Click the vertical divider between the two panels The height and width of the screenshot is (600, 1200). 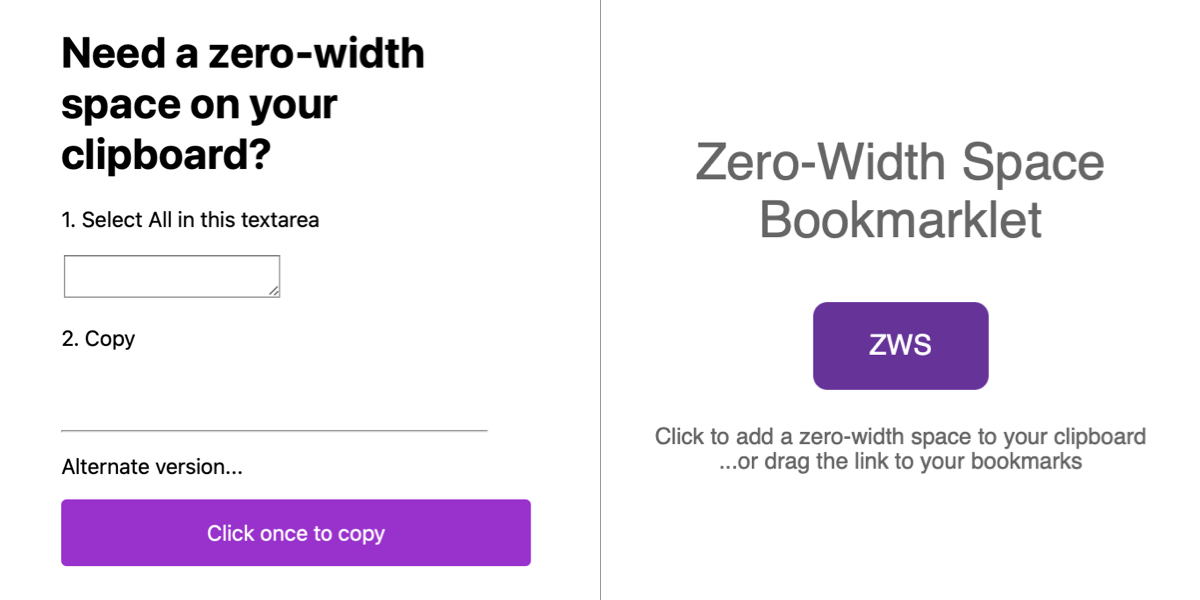tap(600, 300)
